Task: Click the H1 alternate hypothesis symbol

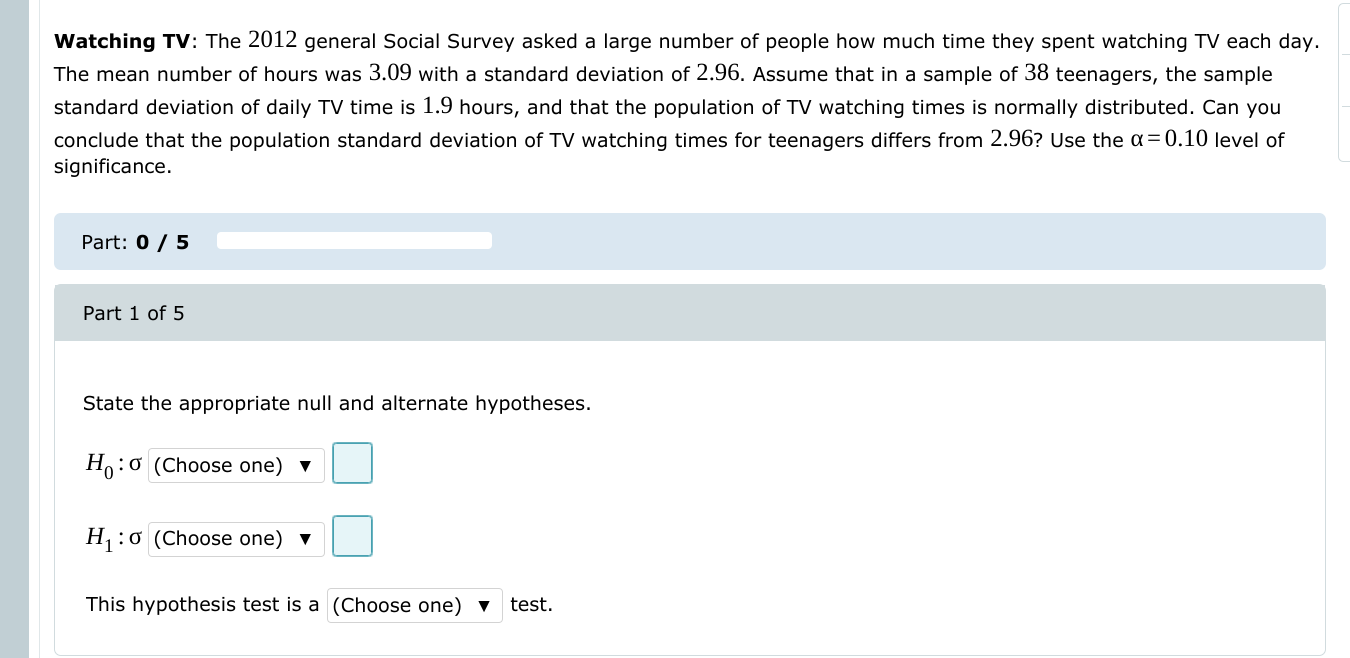Action: 99,537
